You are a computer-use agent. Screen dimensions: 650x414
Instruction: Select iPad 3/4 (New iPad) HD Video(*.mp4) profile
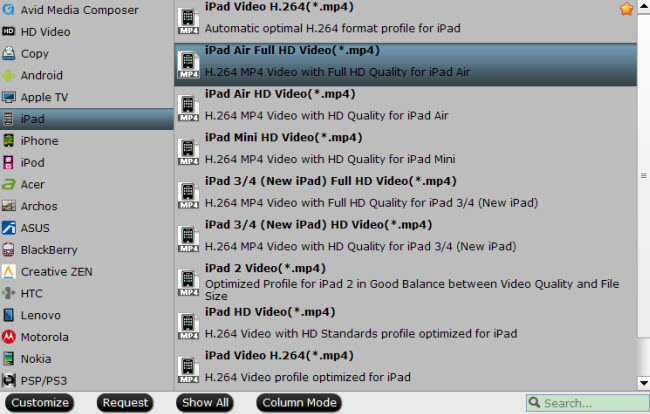pyautogui.click(x=405, y=239)
